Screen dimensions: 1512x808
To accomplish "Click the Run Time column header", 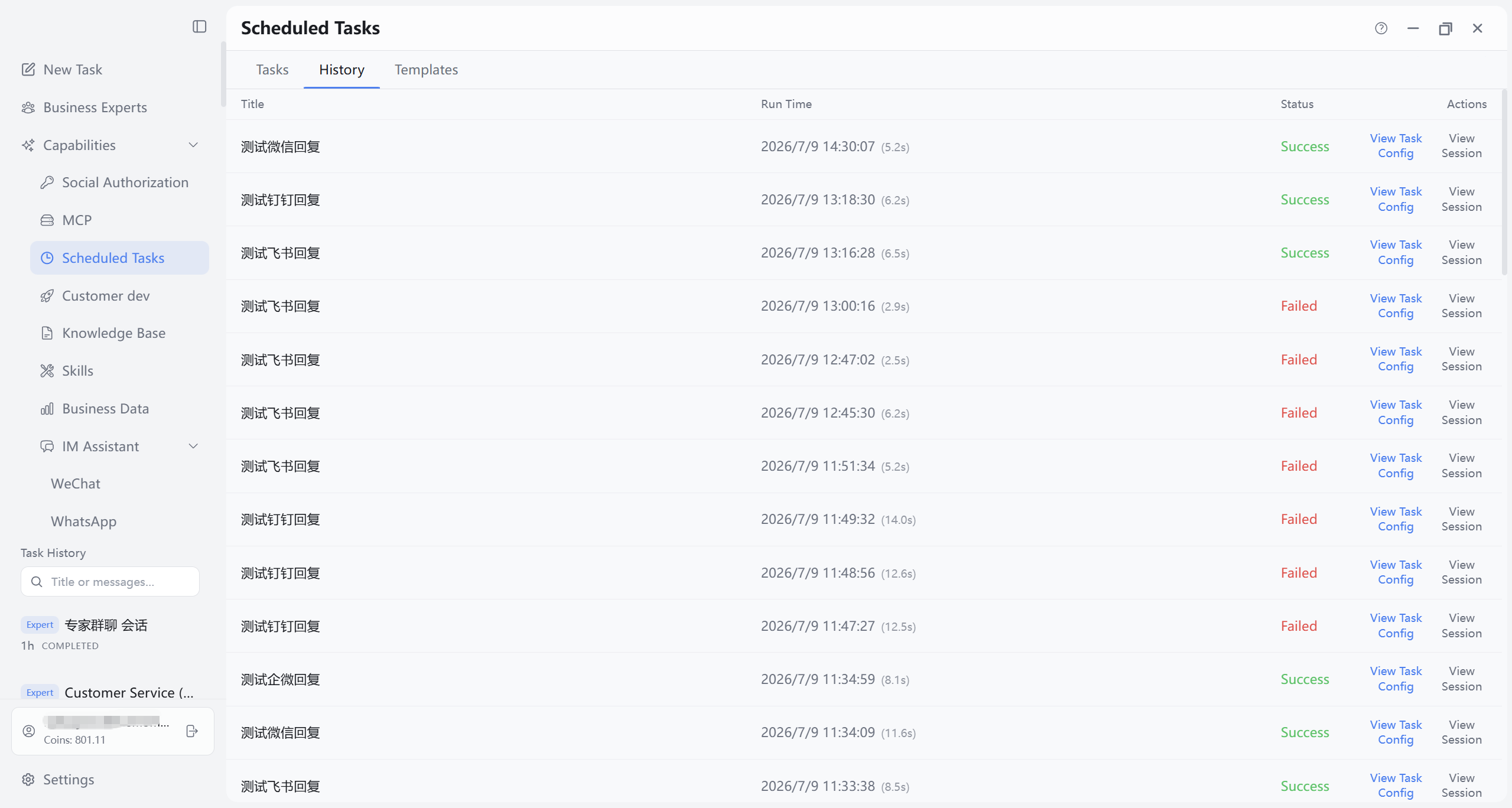I will (x=786, y=104).
